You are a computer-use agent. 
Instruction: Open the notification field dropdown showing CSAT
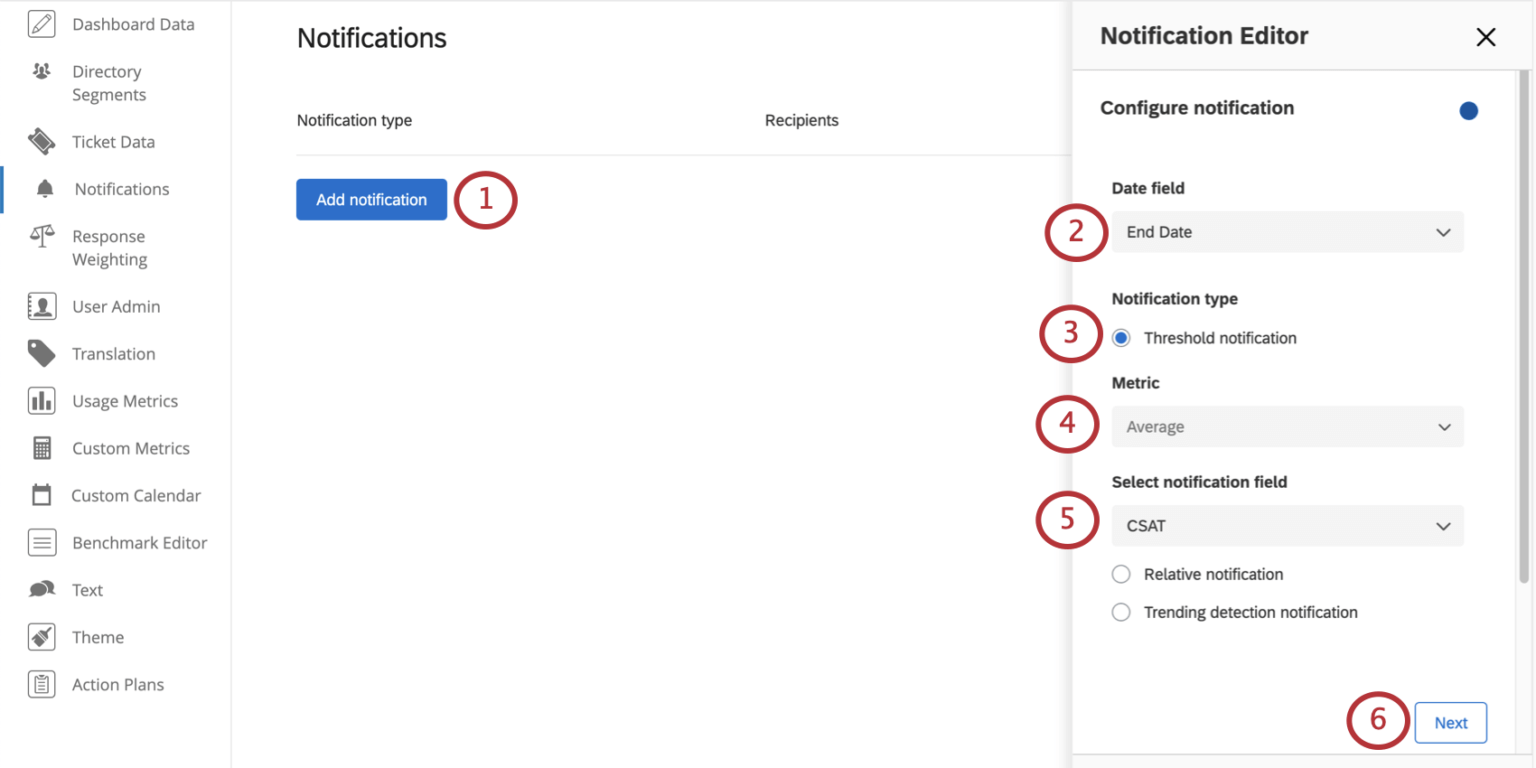click(1287, 525)
